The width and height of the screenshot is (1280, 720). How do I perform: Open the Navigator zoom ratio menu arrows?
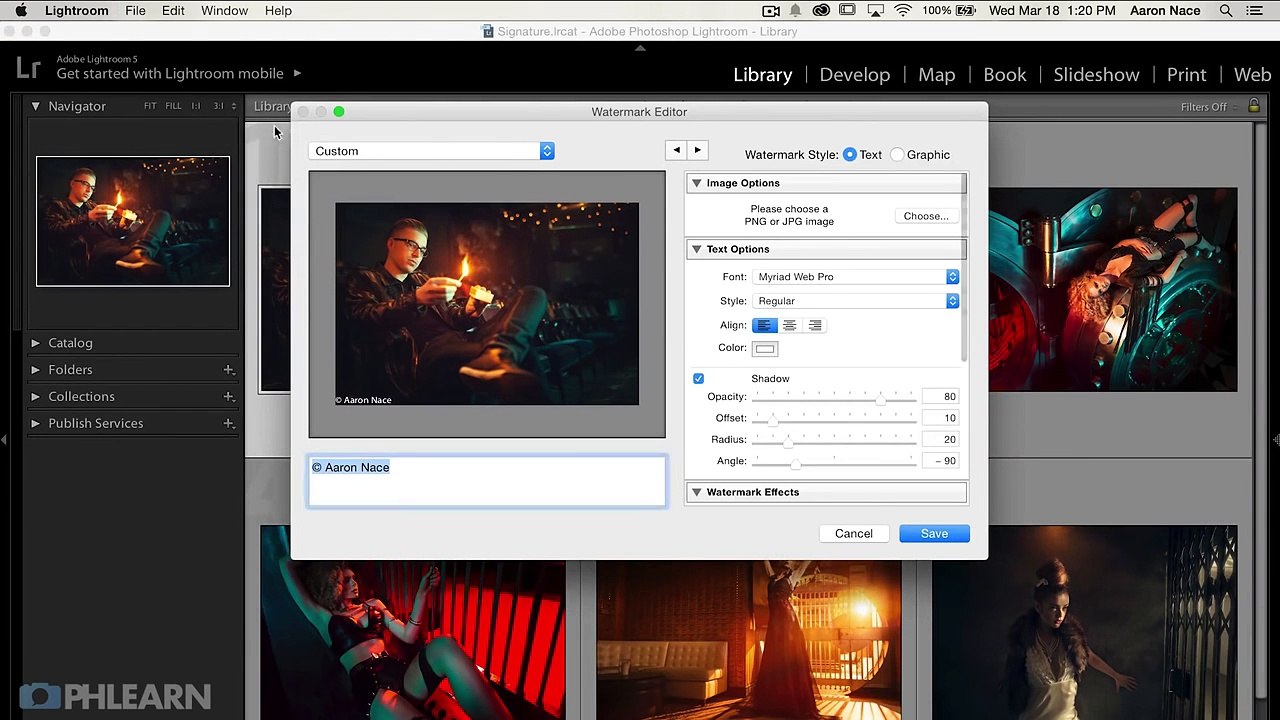(234, 106)
